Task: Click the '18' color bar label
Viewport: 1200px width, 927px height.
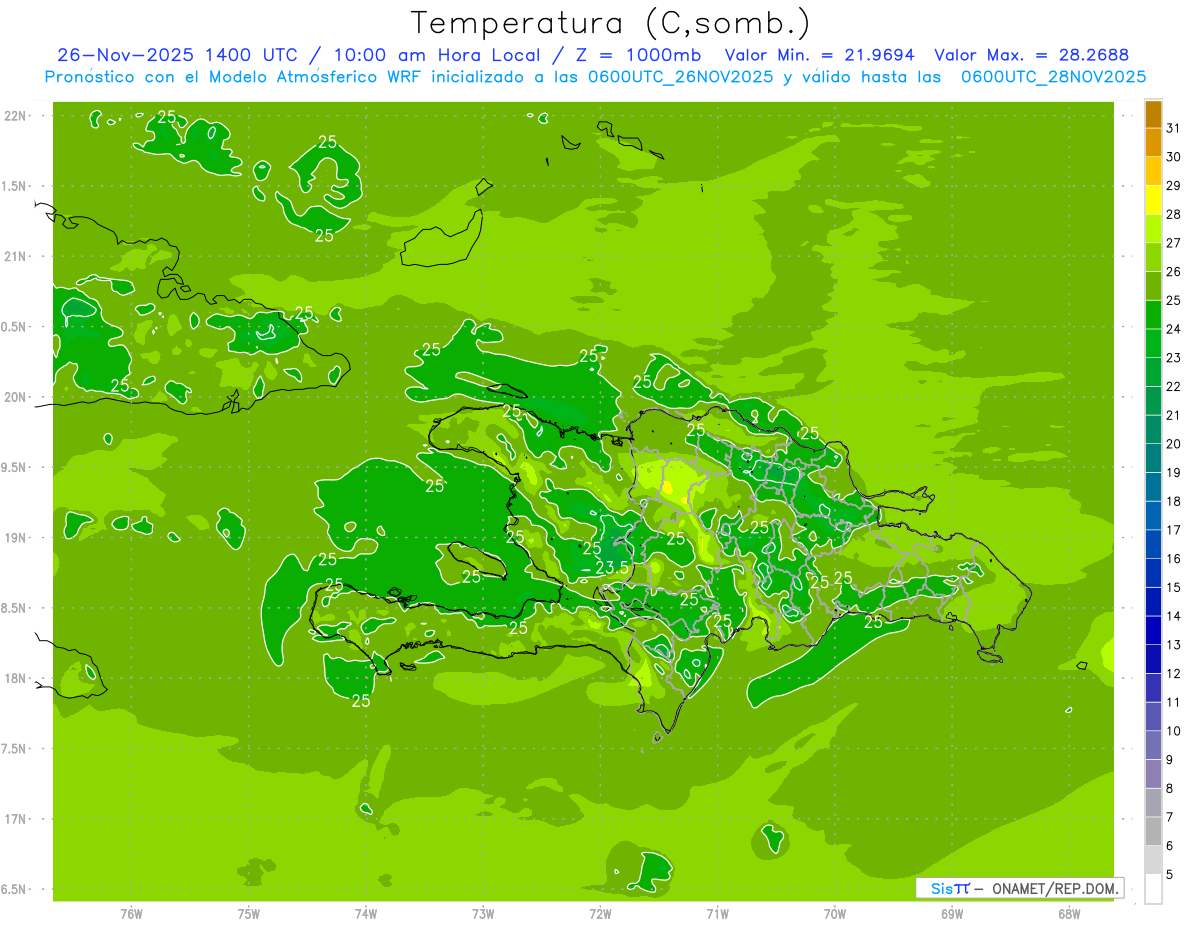Action: tap(1173, 501)
